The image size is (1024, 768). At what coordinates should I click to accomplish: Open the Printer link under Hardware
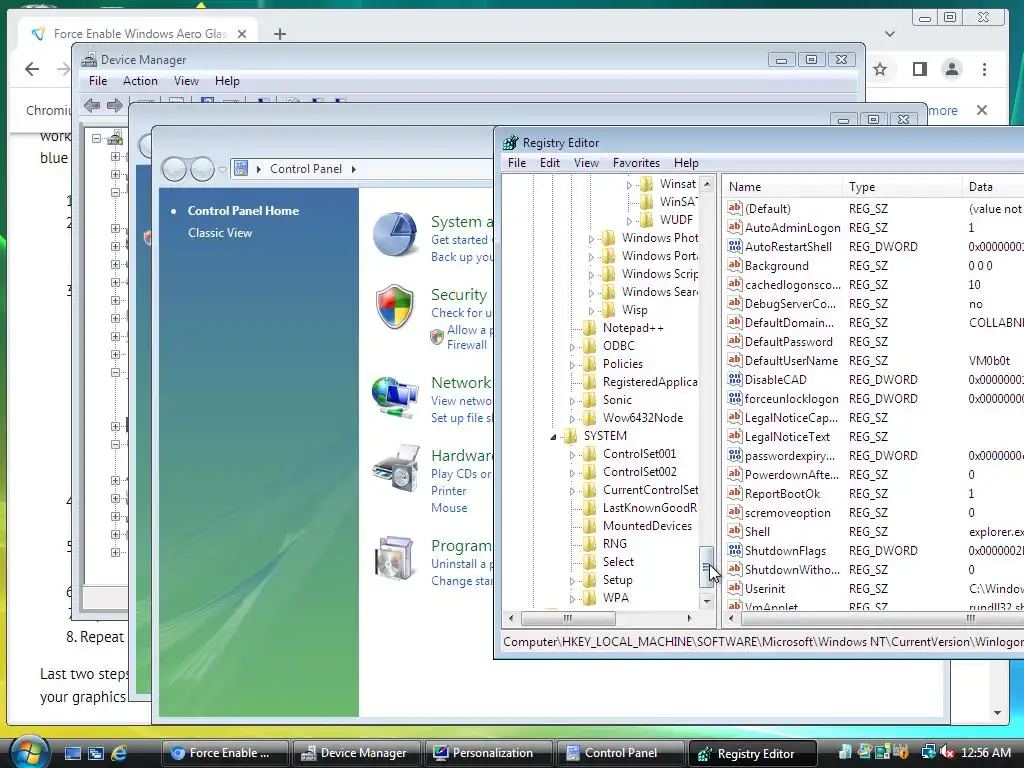click(448, 490)
